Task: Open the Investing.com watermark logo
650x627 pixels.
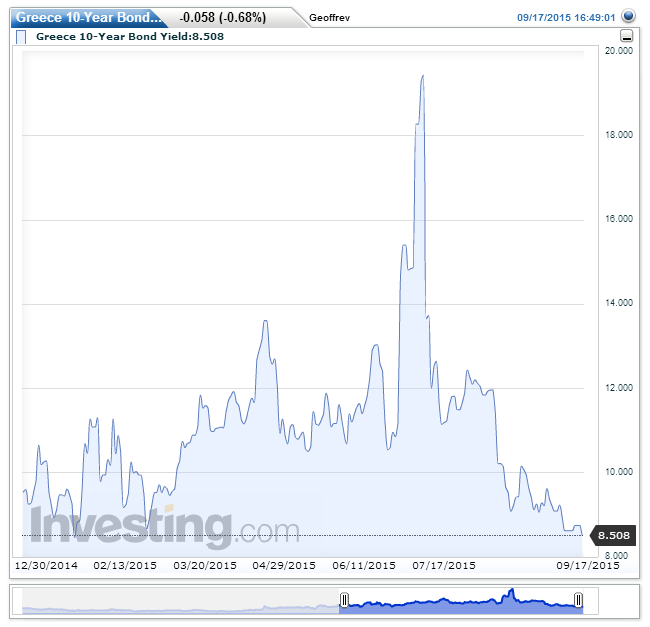Action: [165, 527]
